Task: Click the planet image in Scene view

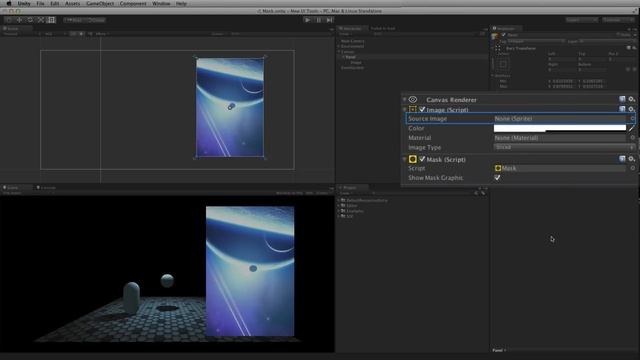Action: [x=230, y=107]
